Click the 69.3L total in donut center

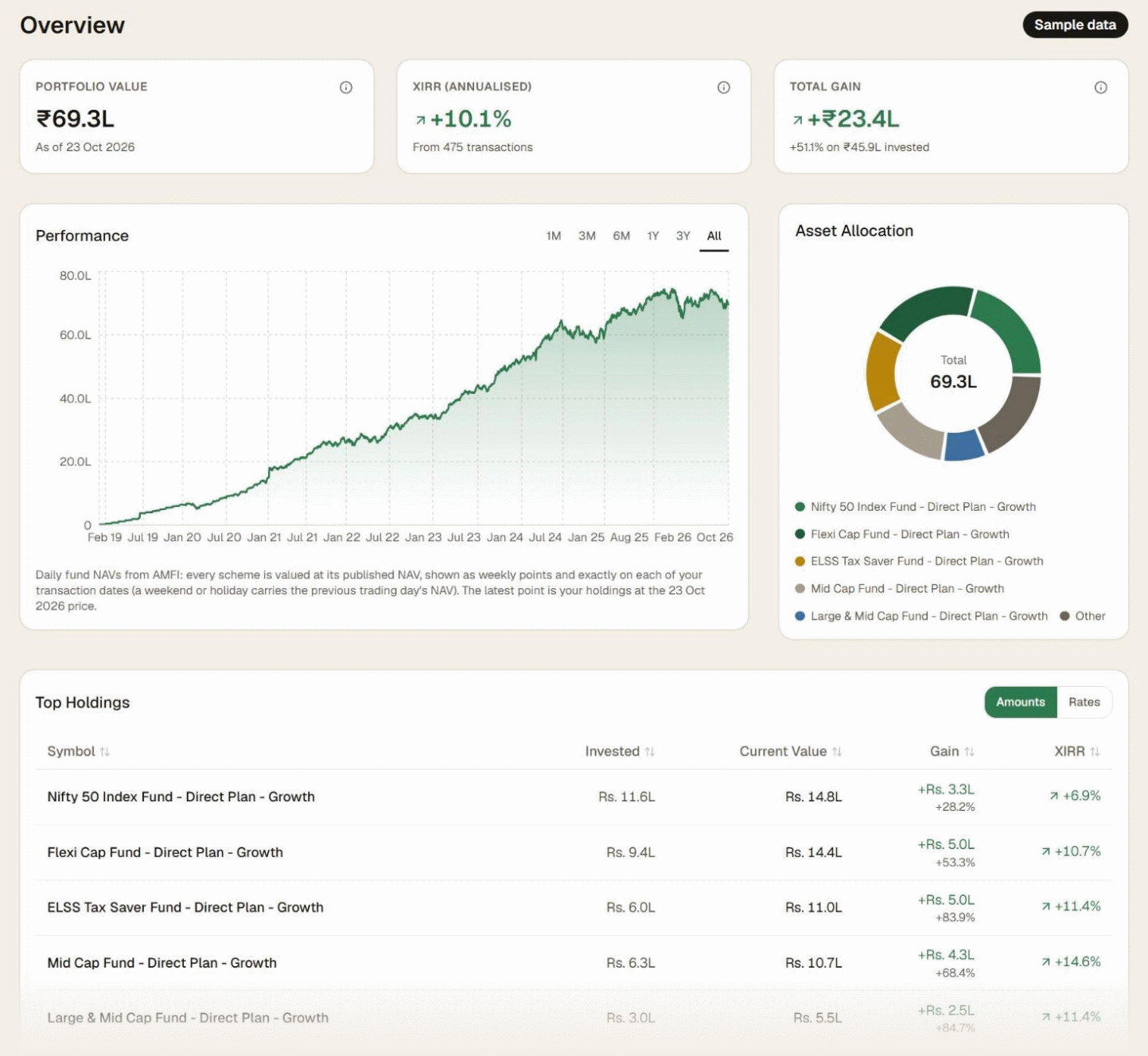953,381
